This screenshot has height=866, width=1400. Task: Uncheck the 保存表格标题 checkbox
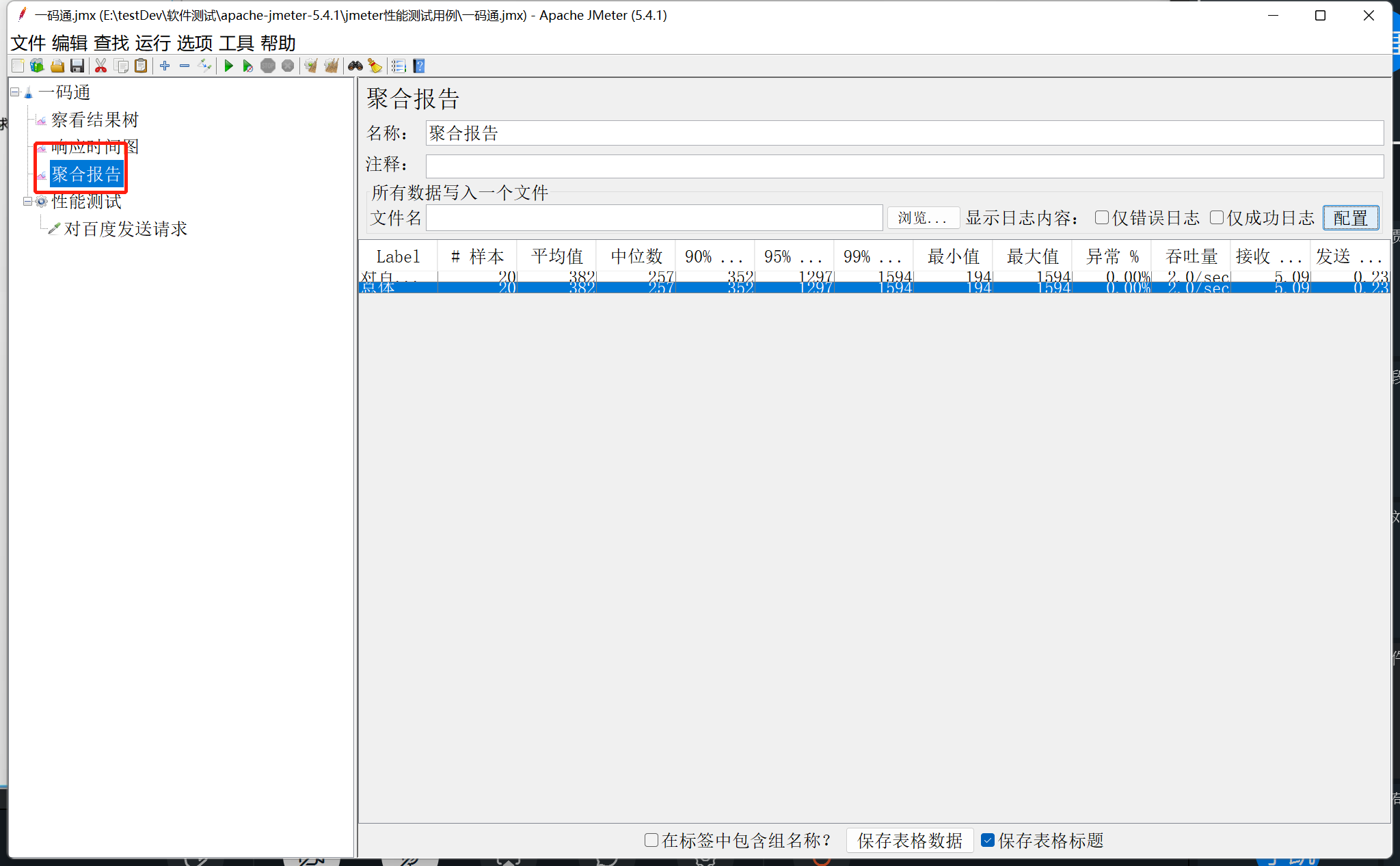pos(988,840)
